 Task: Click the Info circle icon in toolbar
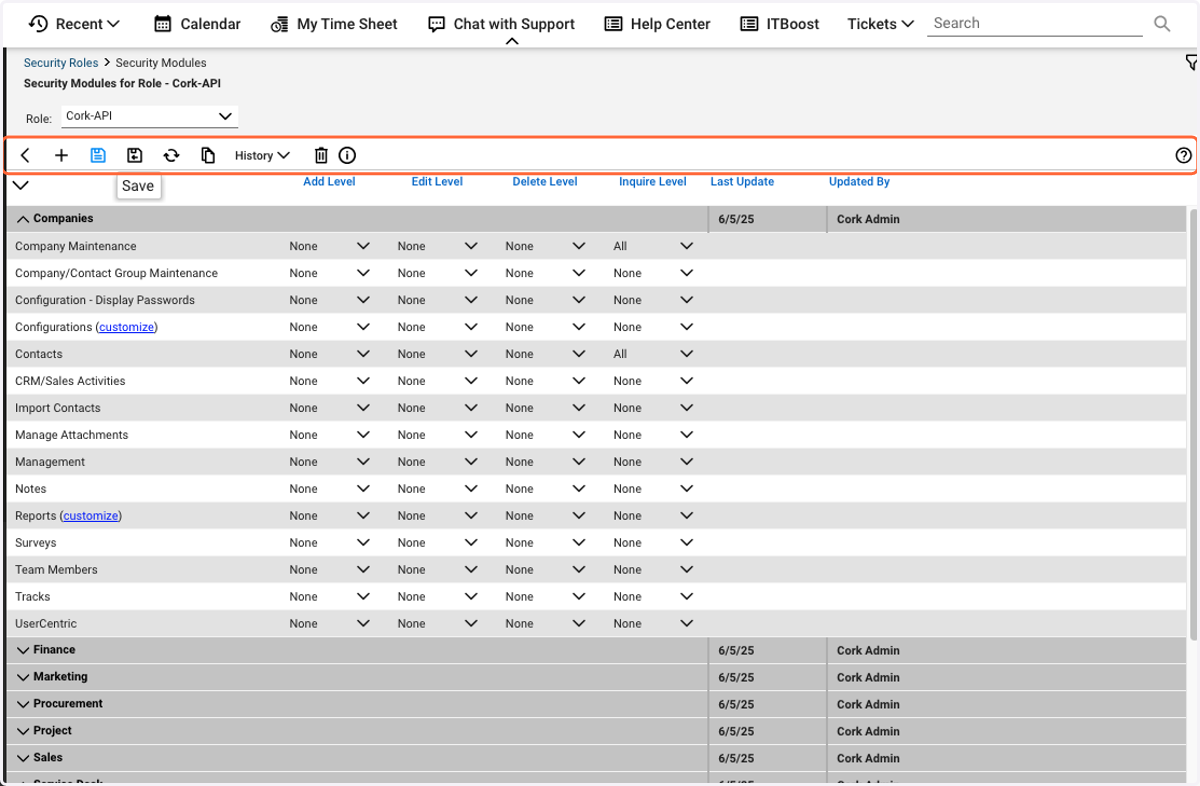(347, 155)
